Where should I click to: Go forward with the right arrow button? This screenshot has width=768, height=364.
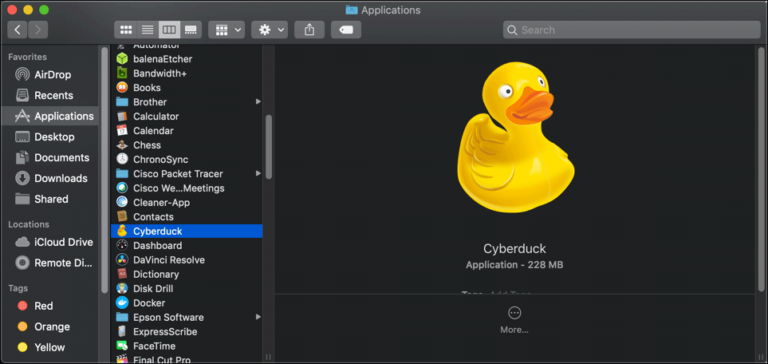[x=38, y=30]
